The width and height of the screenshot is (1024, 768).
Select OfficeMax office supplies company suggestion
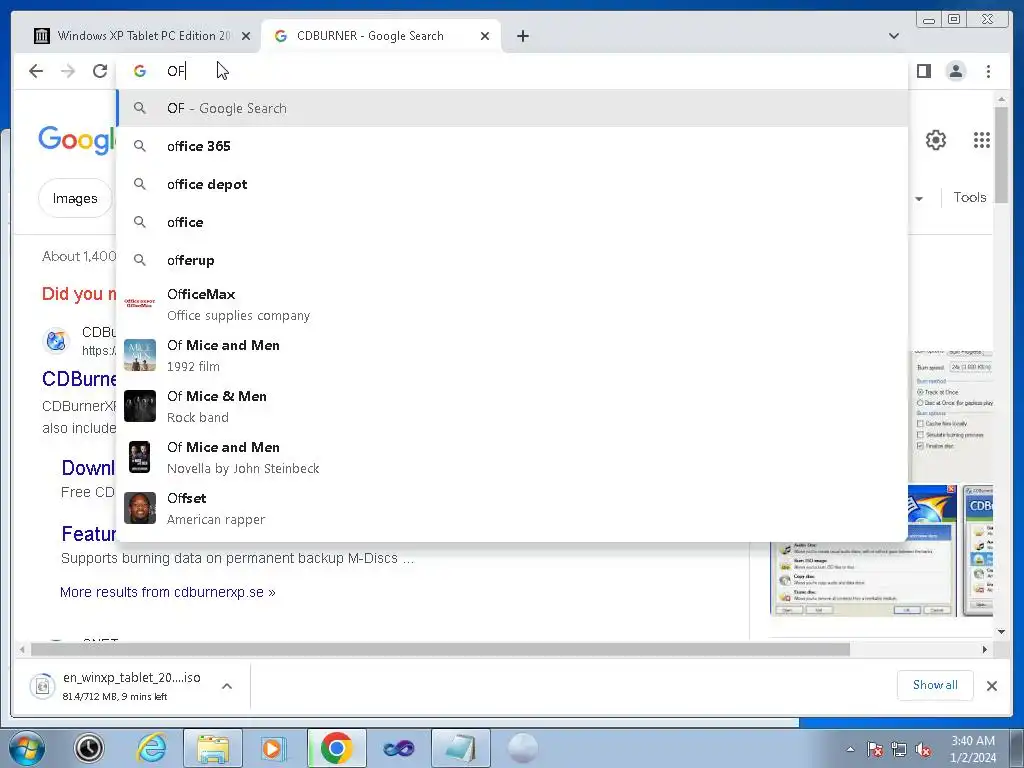513,304
